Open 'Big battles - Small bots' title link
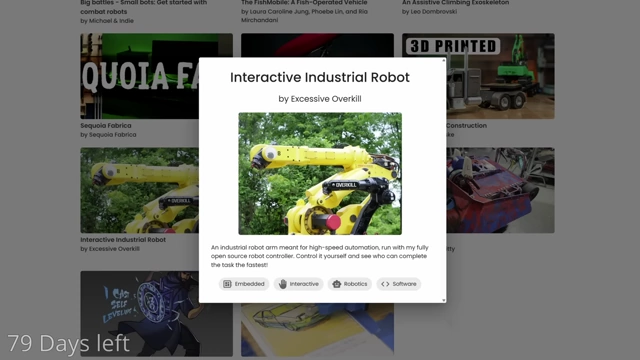Image resolution: width=640 pixels, height=360 pixels. [x=144, y=7]
